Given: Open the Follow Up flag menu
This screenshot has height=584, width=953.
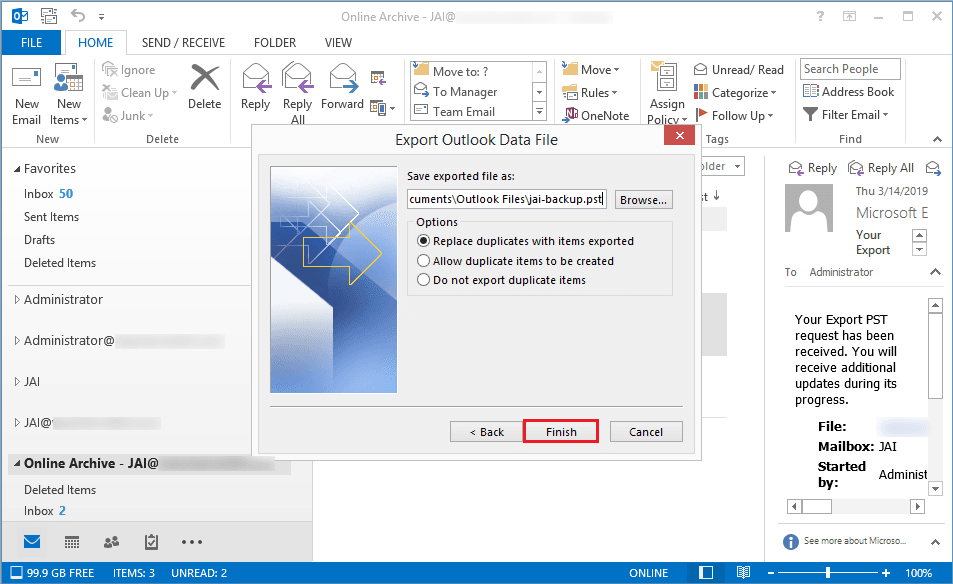Looking at the screenshot, I should point(734,115).
